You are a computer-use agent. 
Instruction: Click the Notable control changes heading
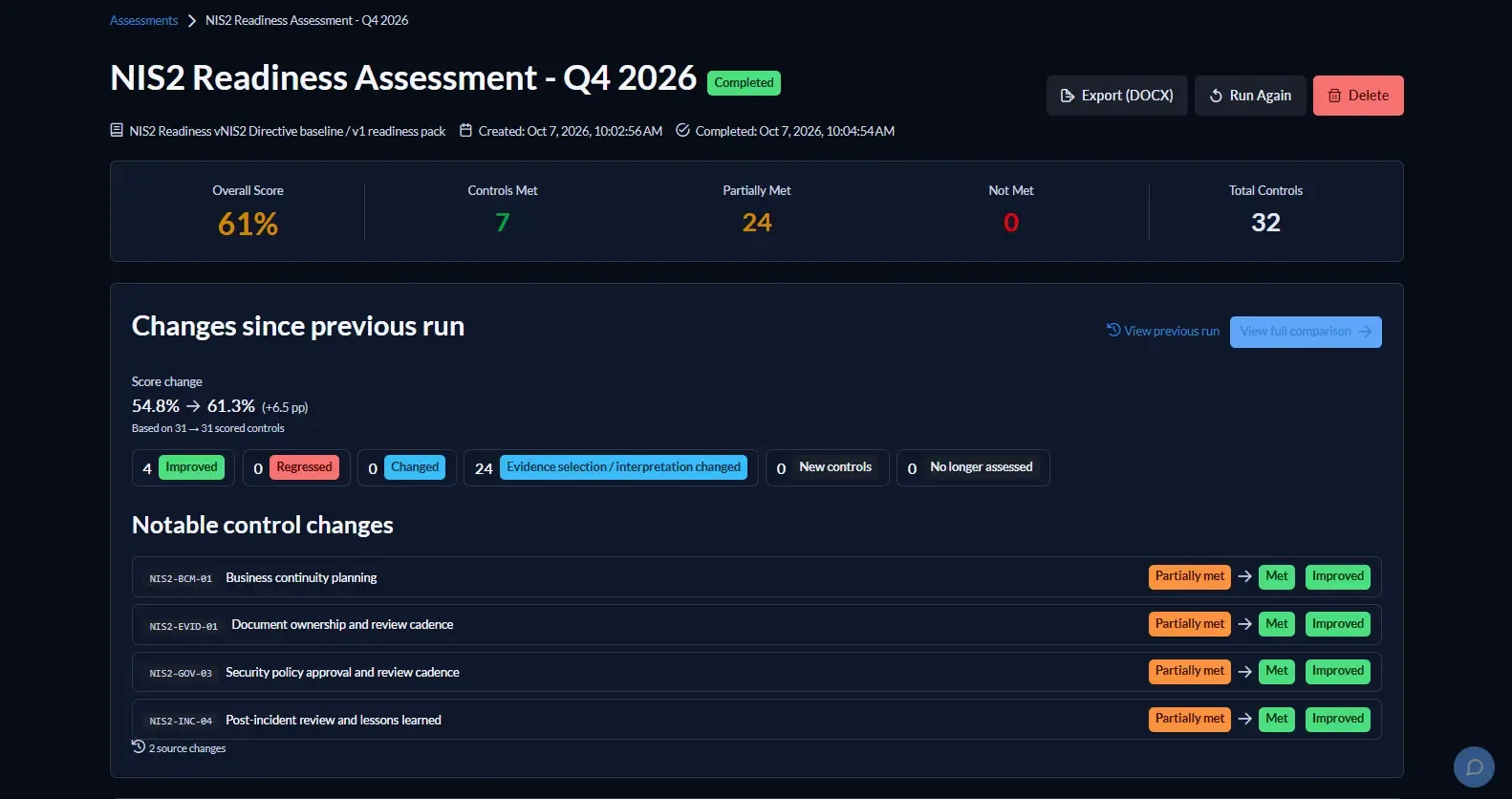coord(263,525)
